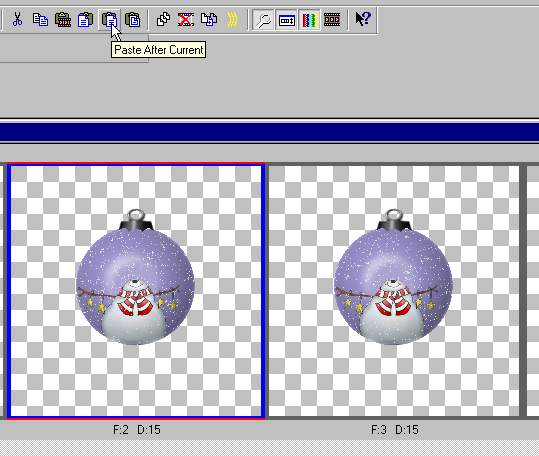Click the stacked pages duplicate frames icon
Viewport: 539px width, 456px height.
[x=163, y=20]
